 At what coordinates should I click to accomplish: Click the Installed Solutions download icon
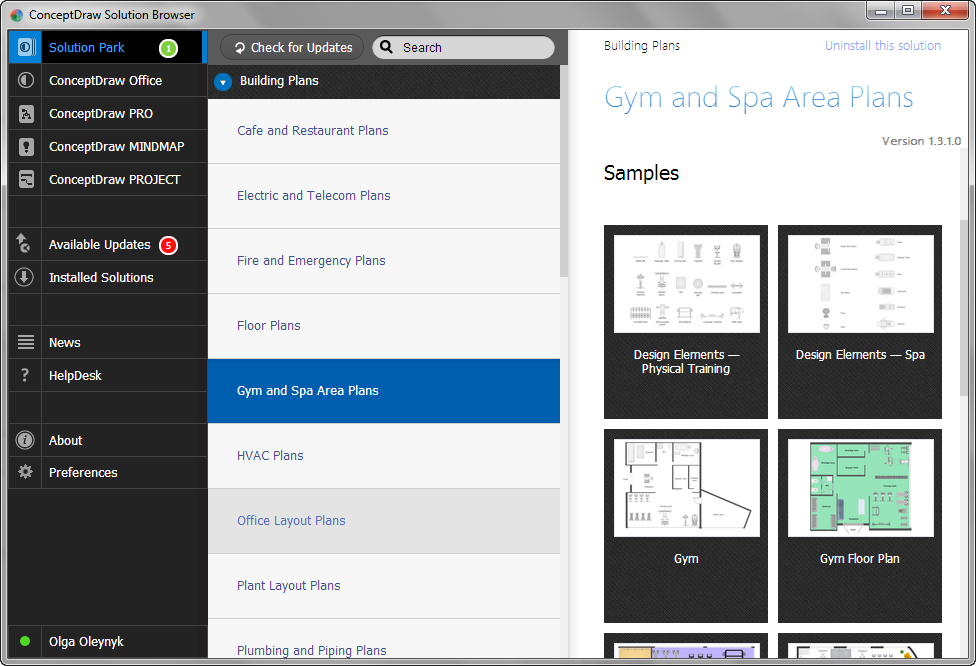[x=24, y=277]
